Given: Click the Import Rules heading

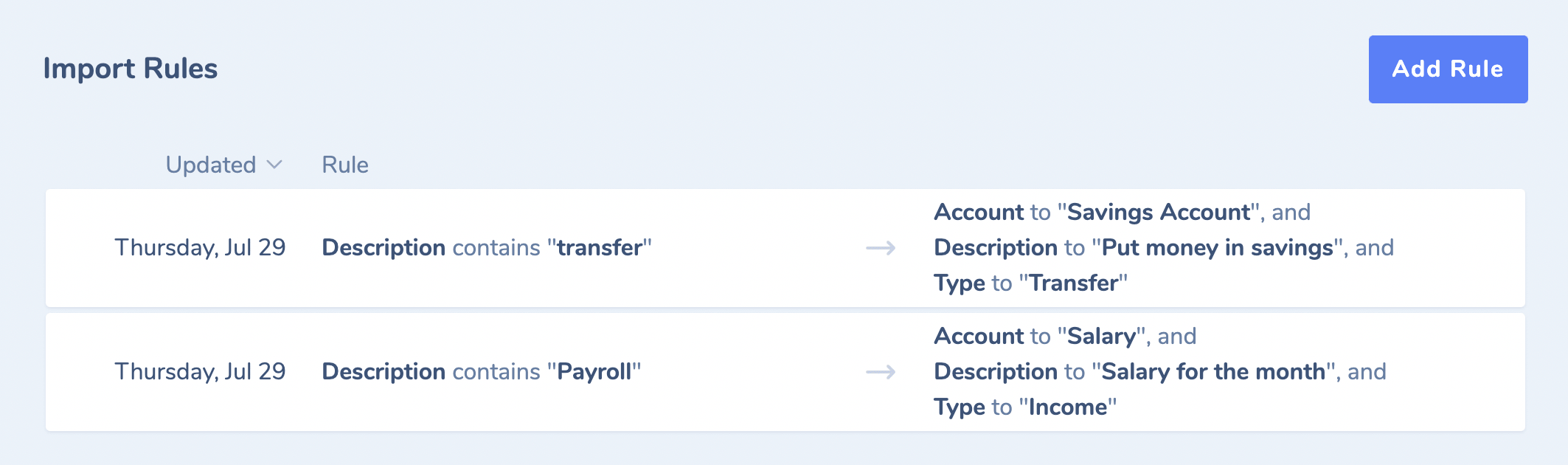Looking at the screenshot, I should tap(131, 69).
